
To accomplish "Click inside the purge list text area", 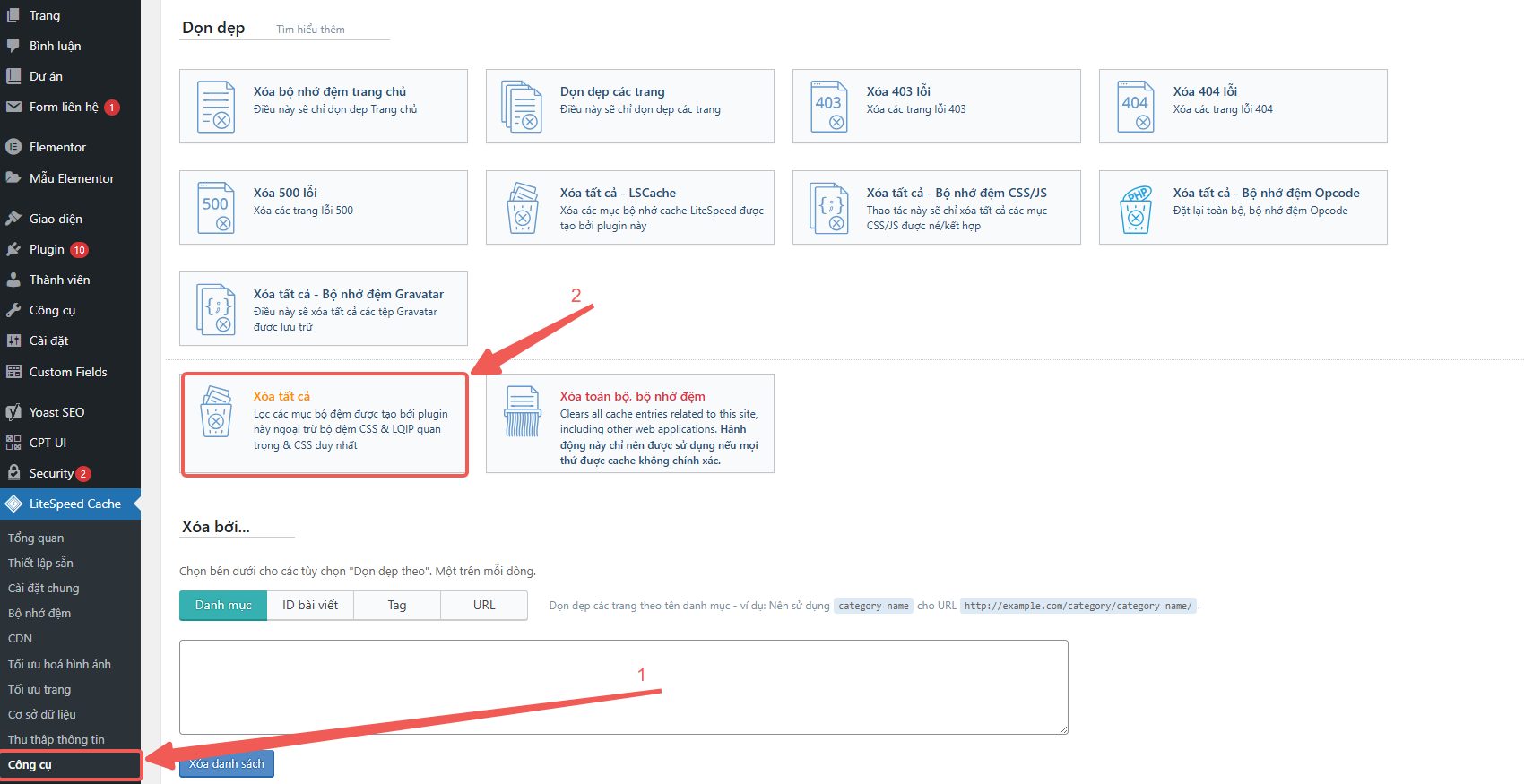I will [x=623, y=686].
